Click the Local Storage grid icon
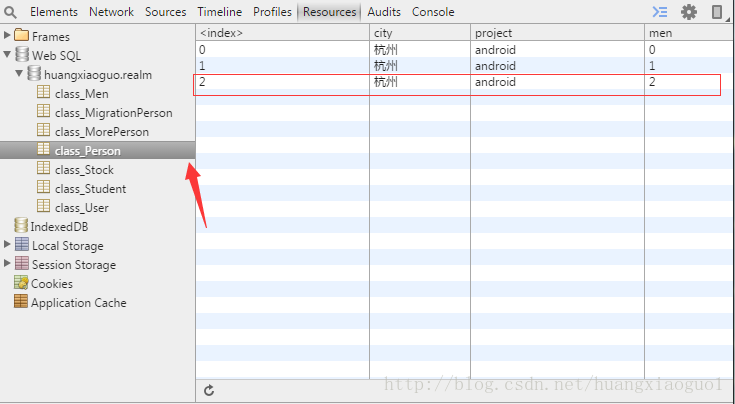The width and height of the screenshot is (735, 404). tap(22, 244)
